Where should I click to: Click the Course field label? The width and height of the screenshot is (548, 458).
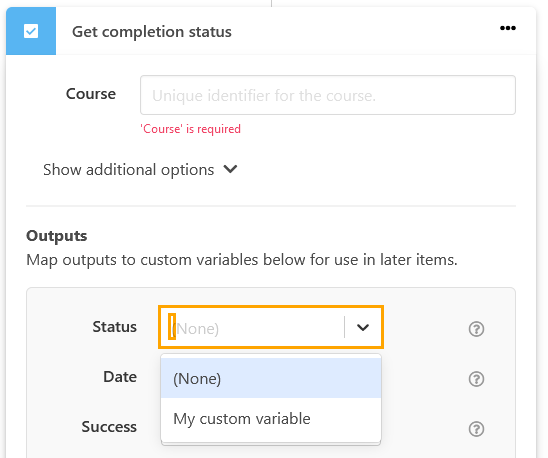click(x=91, y=94)
